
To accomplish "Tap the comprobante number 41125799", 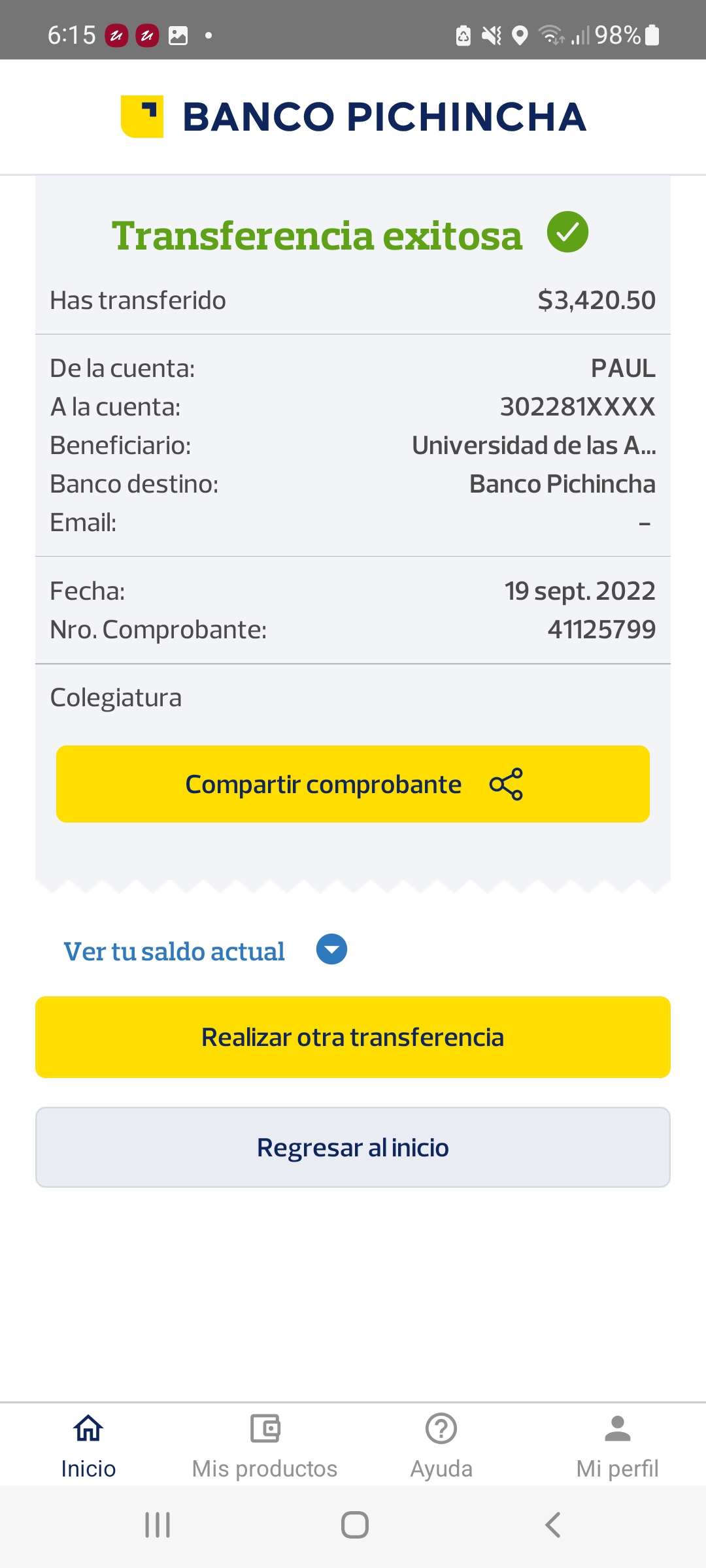I will [601, 630].
